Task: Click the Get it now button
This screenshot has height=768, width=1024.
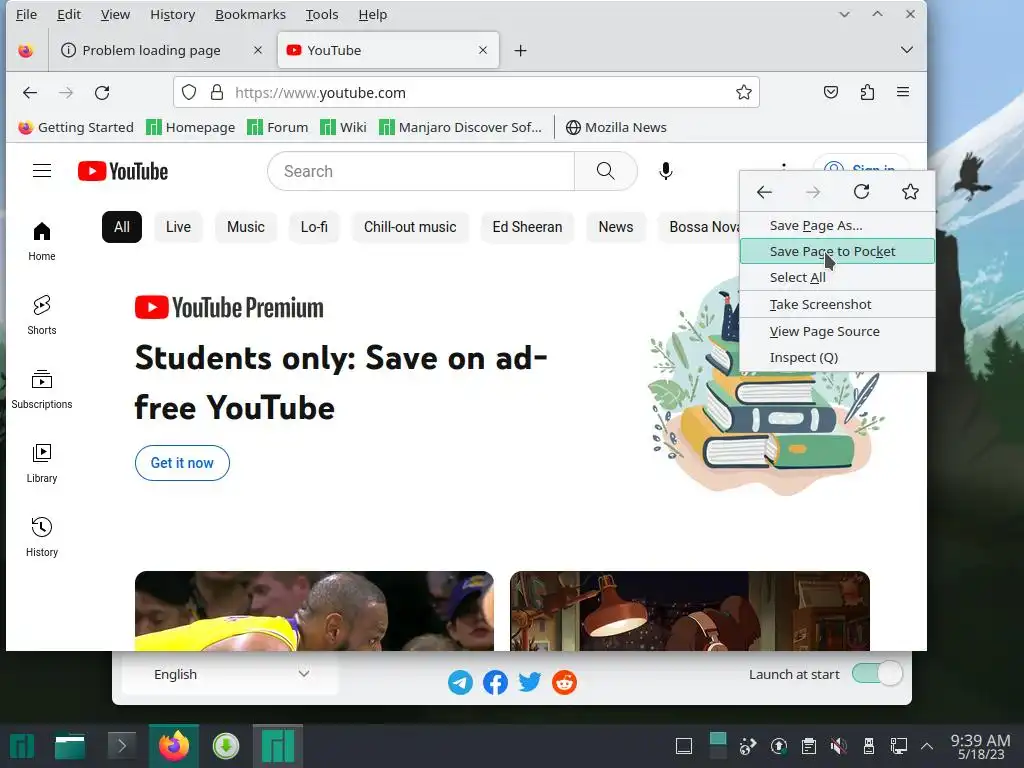Action: pos(182,463)
